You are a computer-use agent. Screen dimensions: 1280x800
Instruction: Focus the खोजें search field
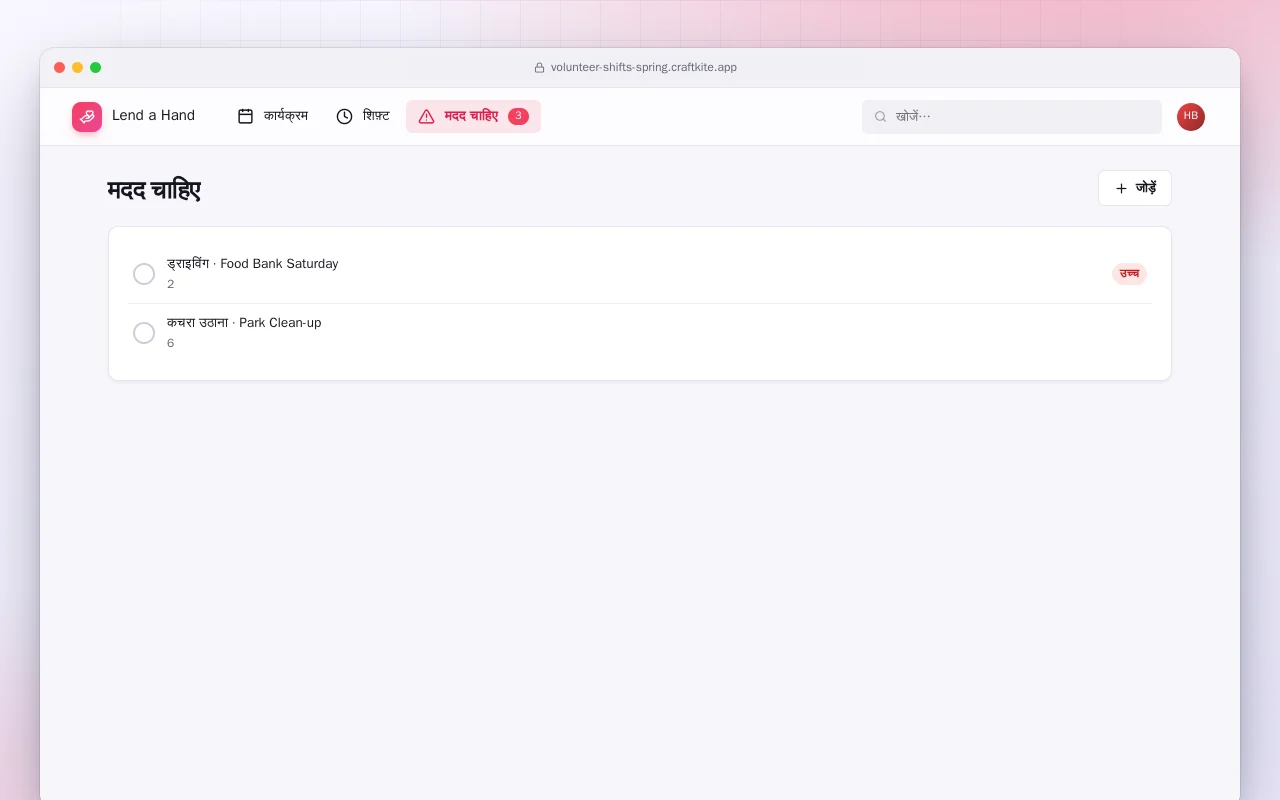[x=1012, y=117]
